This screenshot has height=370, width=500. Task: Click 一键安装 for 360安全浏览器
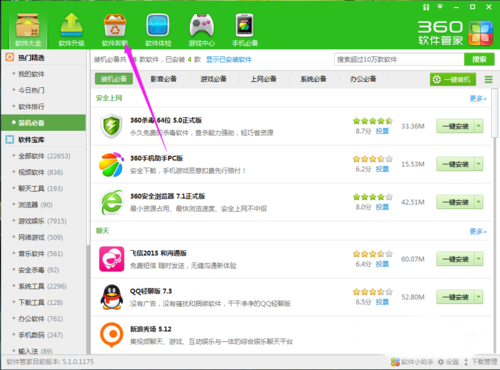455,202
